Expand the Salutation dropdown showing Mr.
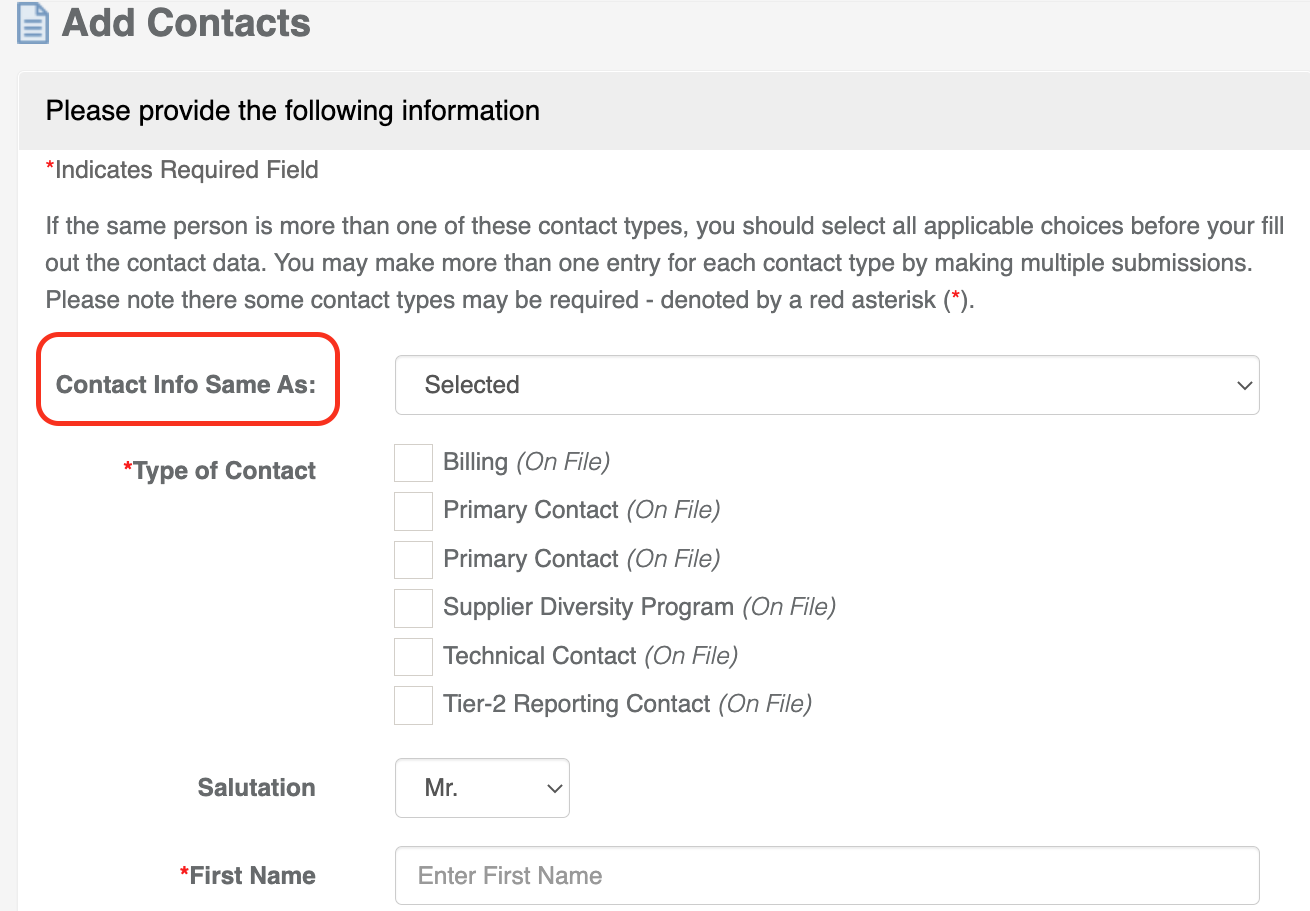The height and width of the screenshot is (911, 1310). click(x=482, y=788)
